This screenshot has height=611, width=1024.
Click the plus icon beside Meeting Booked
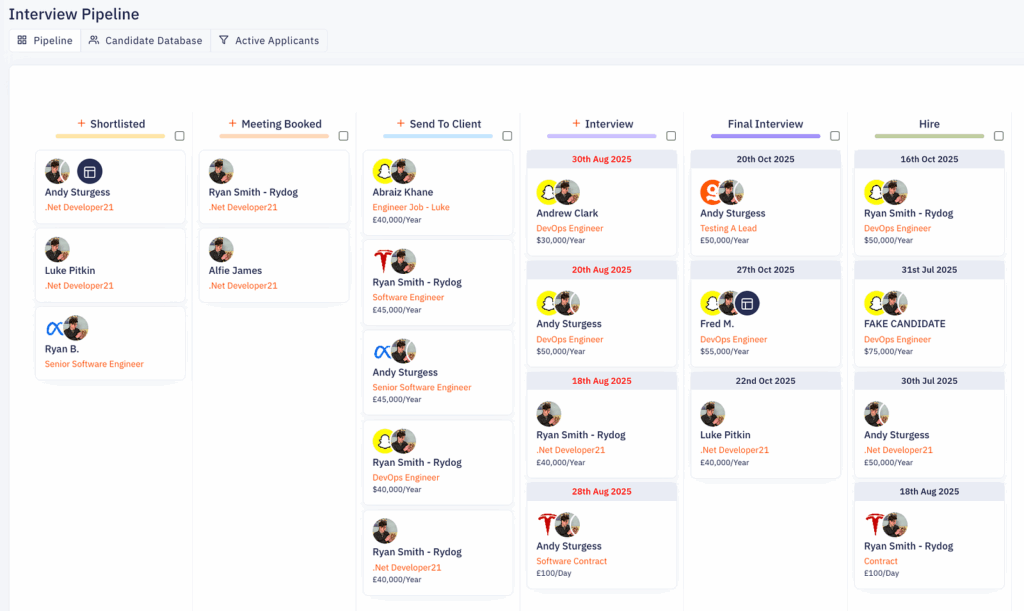(232, 124)
